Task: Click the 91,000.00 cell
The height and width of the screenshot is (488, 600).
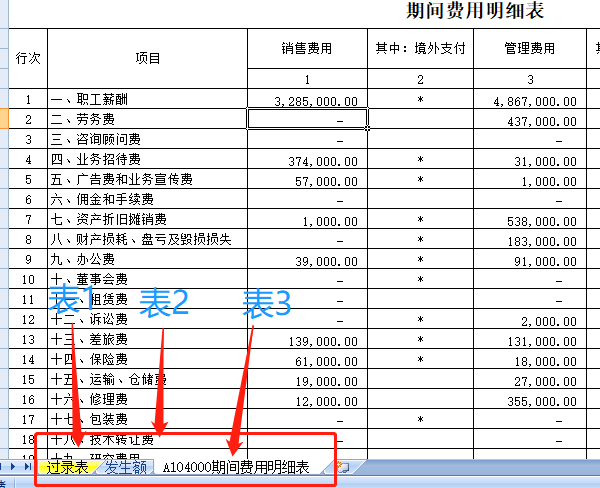Action: click(530, 259)
